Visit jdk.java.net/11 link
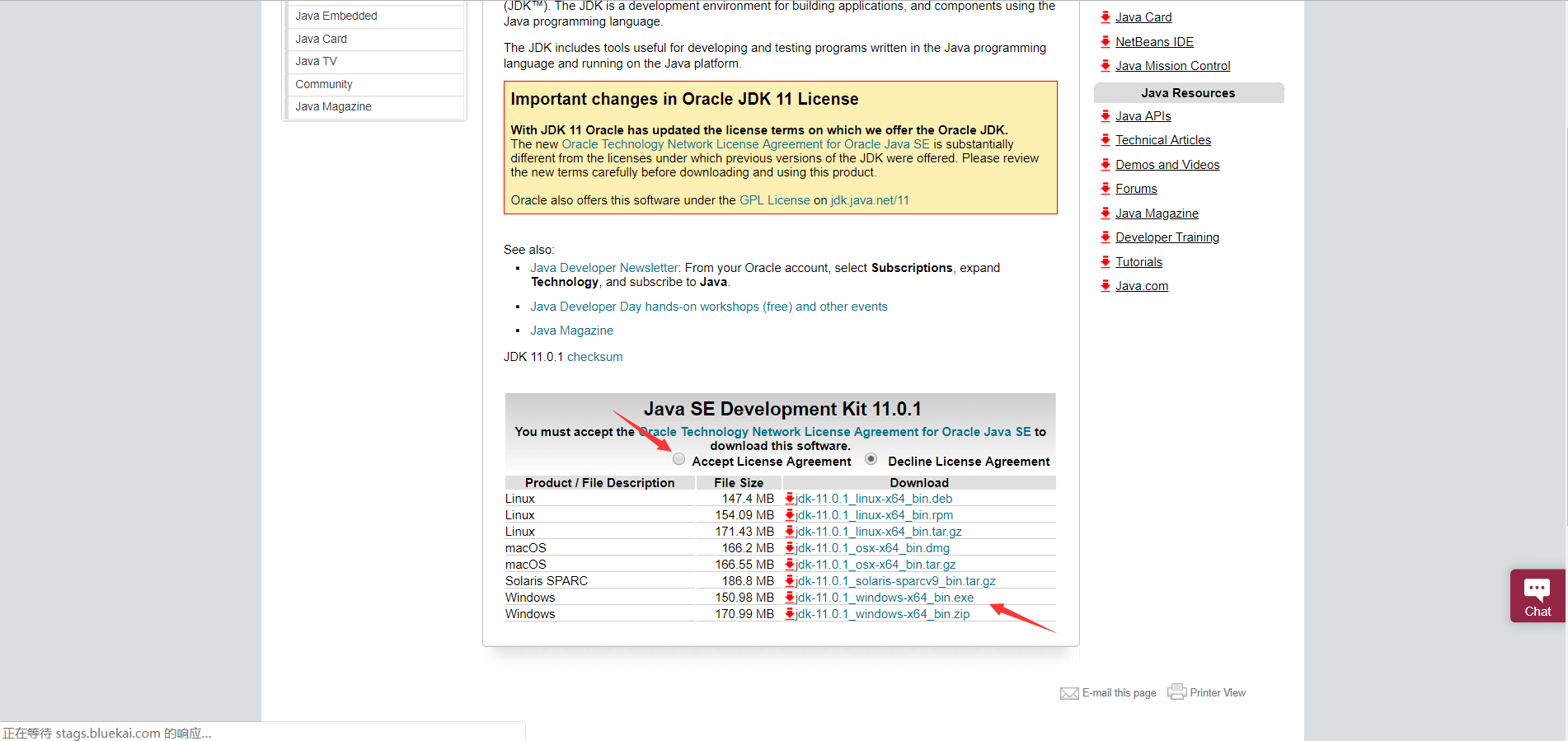 tap(870, 200)
